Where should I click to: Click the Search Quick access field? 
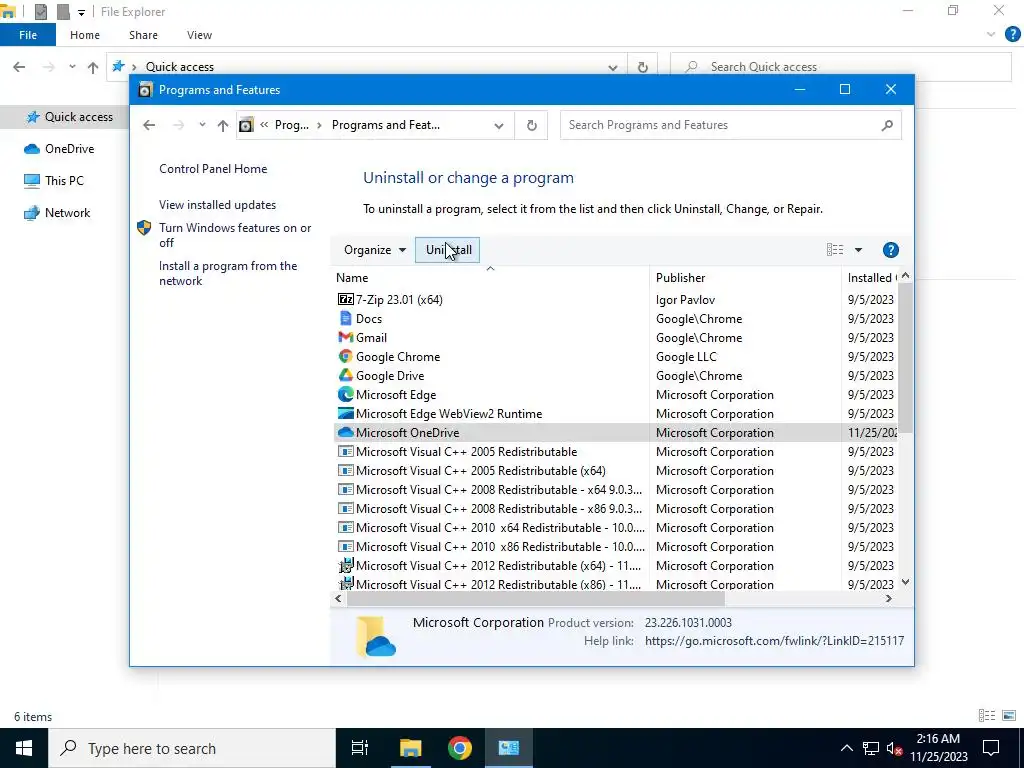point(841,67)
